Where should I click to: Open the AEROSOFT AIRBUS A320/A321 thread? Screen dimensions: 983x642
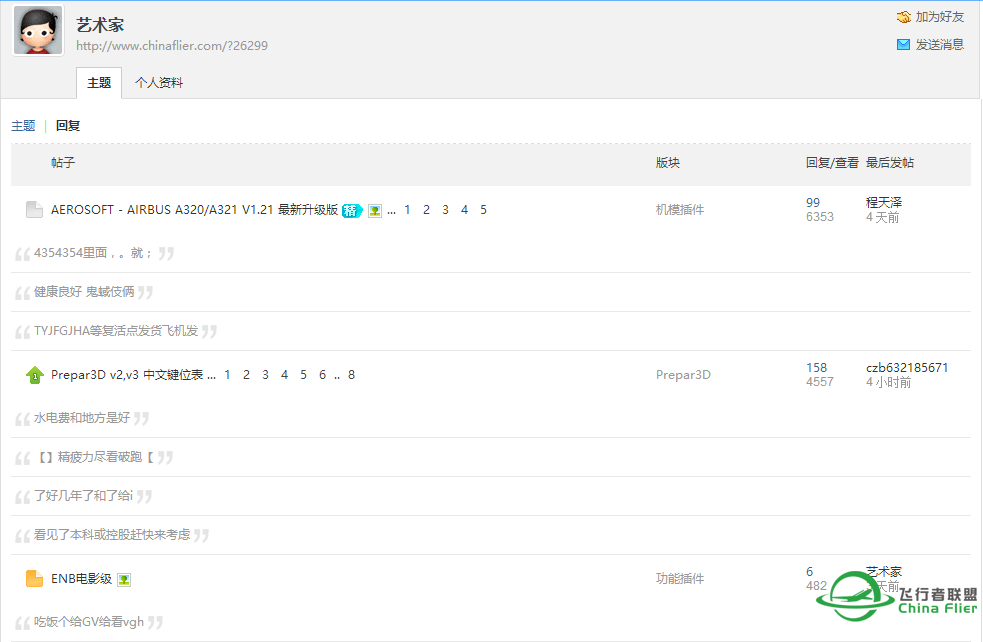194,209
